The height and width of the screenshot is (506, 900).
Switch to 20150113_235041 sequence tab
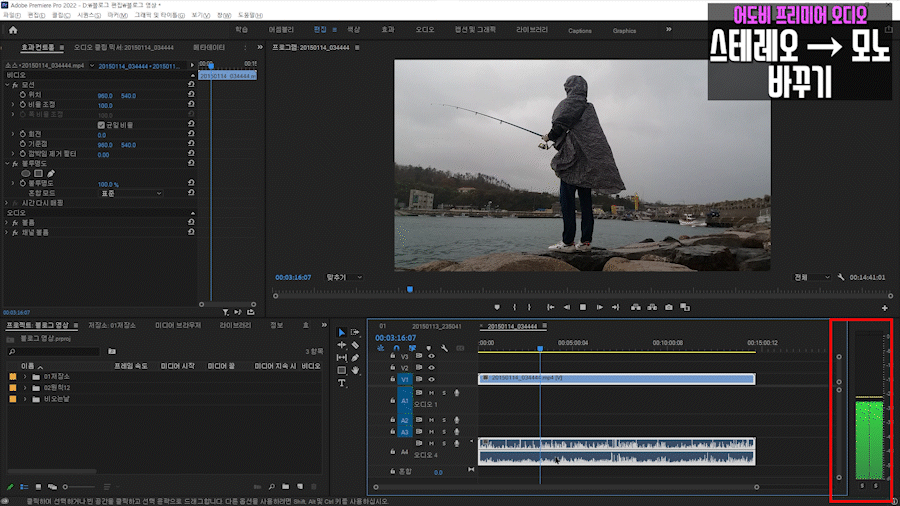pos(436,326)
